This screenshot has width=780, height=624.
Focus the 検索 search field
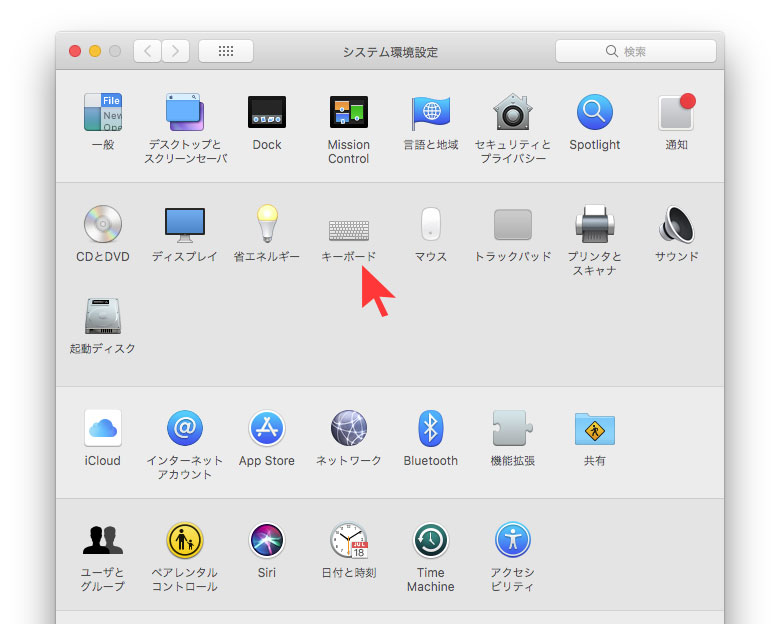pos(636,51)
